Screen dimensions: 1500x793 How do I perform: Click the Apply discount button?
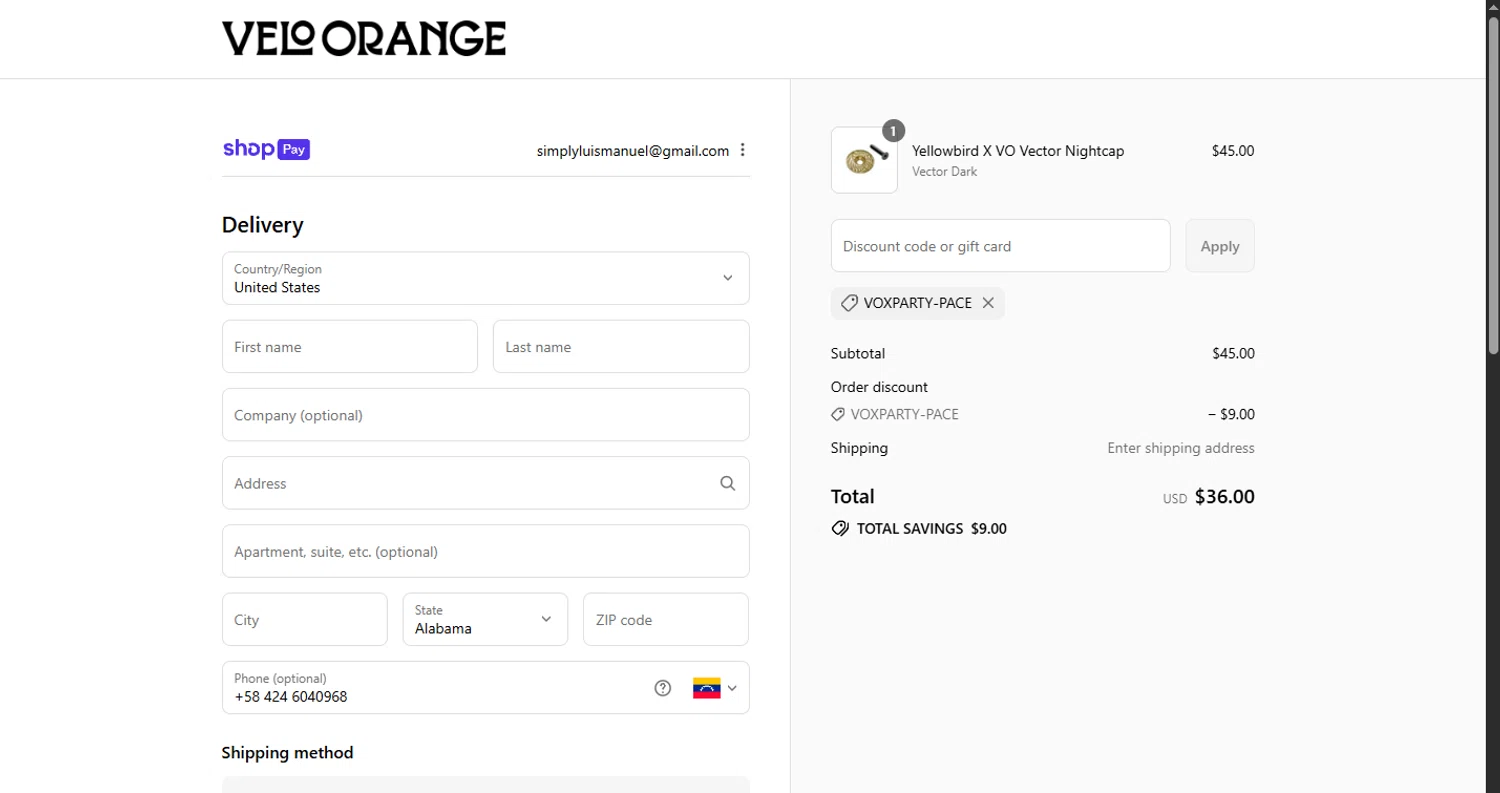click(x=1220, y=246)
